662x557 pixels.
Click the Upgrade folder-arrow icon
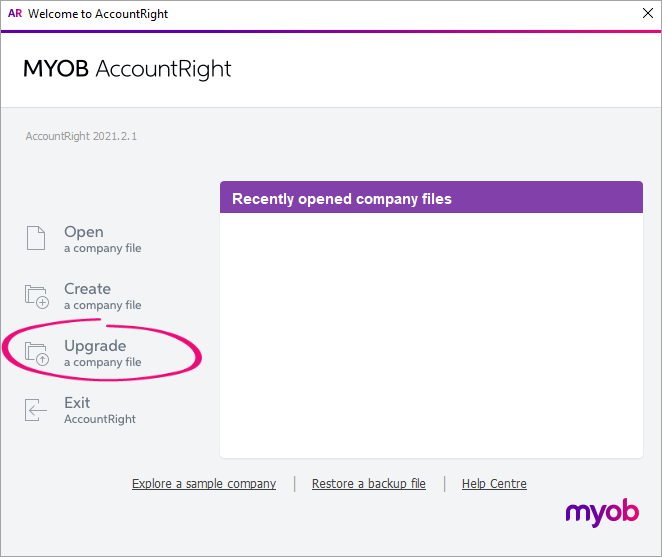pos(37,353)
